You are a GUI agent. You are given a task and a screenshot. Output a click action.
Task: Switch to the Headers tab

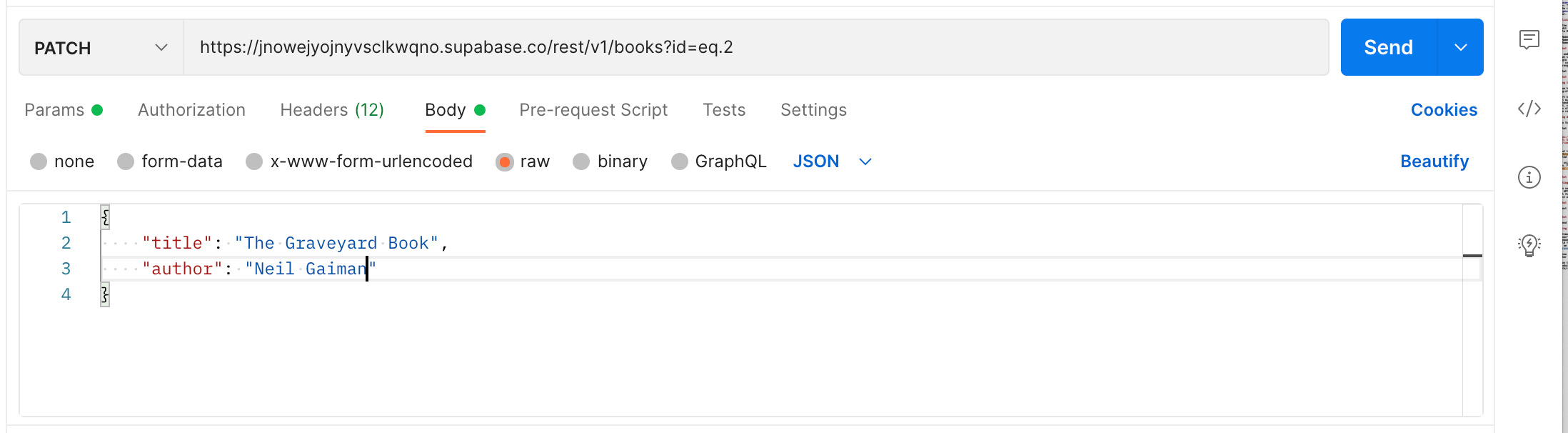click(x=332, y=110)
